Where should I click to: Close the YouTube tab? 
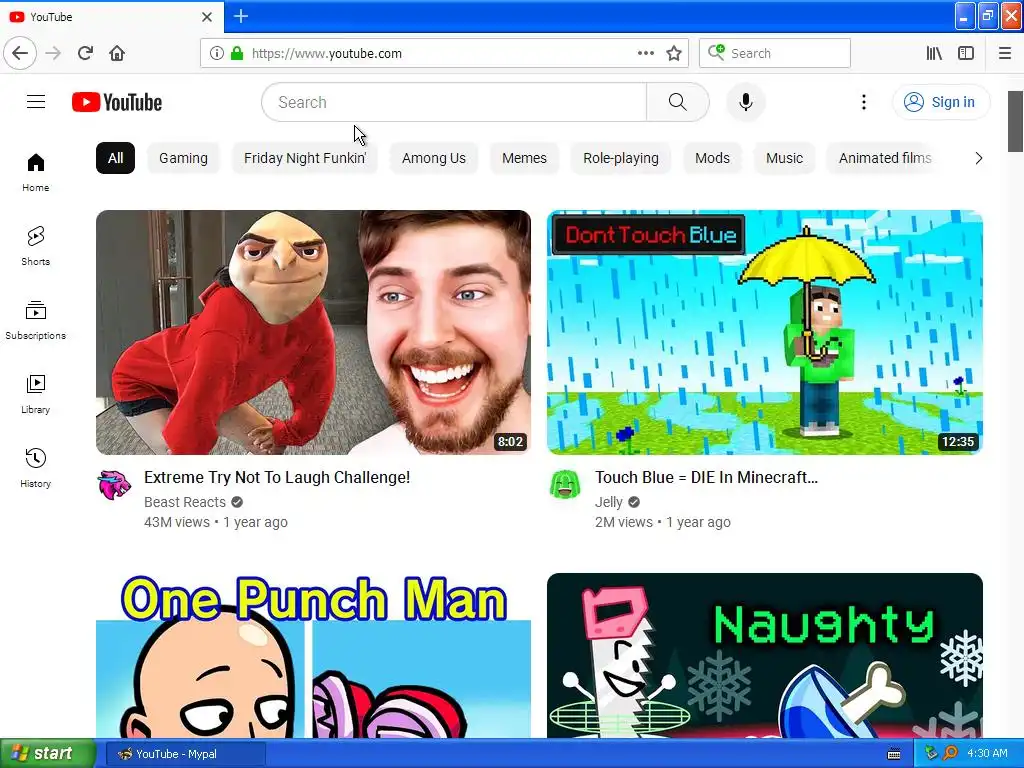pos(207,17)
